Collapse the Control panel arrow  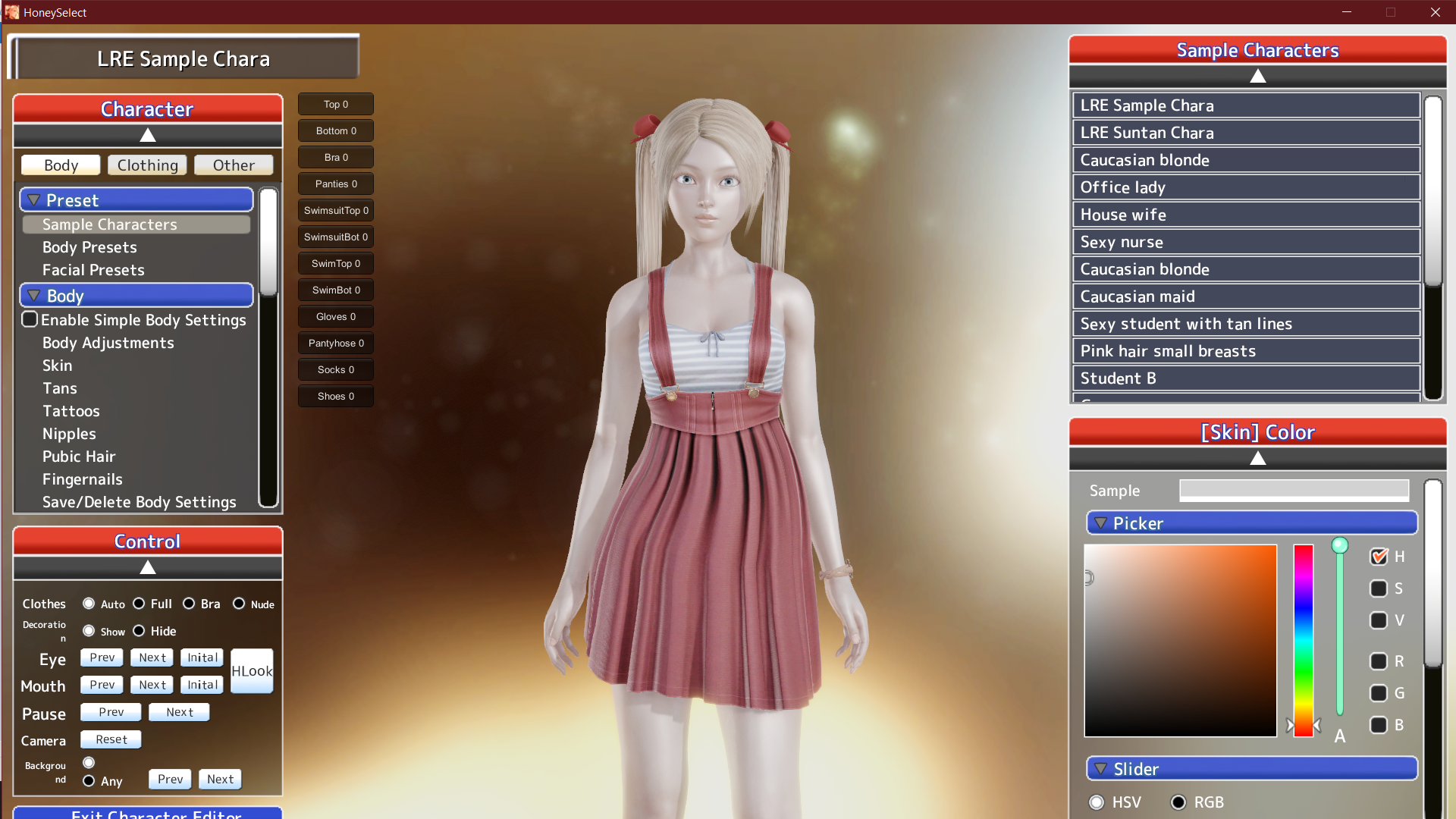click(x=148, y=568)
